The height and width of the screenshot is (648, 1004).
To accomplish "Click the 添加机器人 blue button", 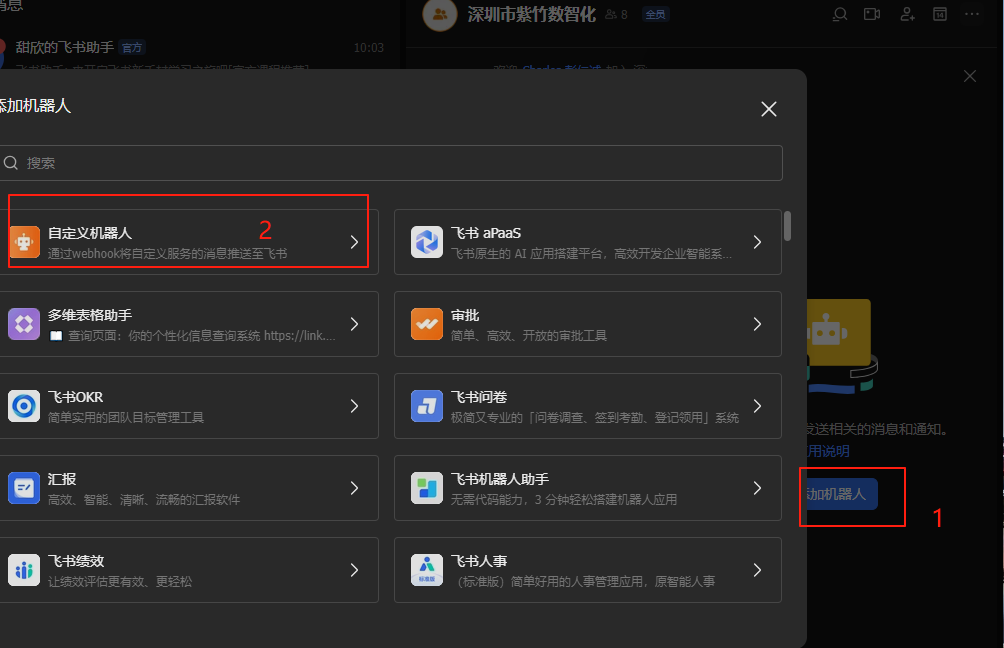I will pyautogui.click(x=841, y=494).
